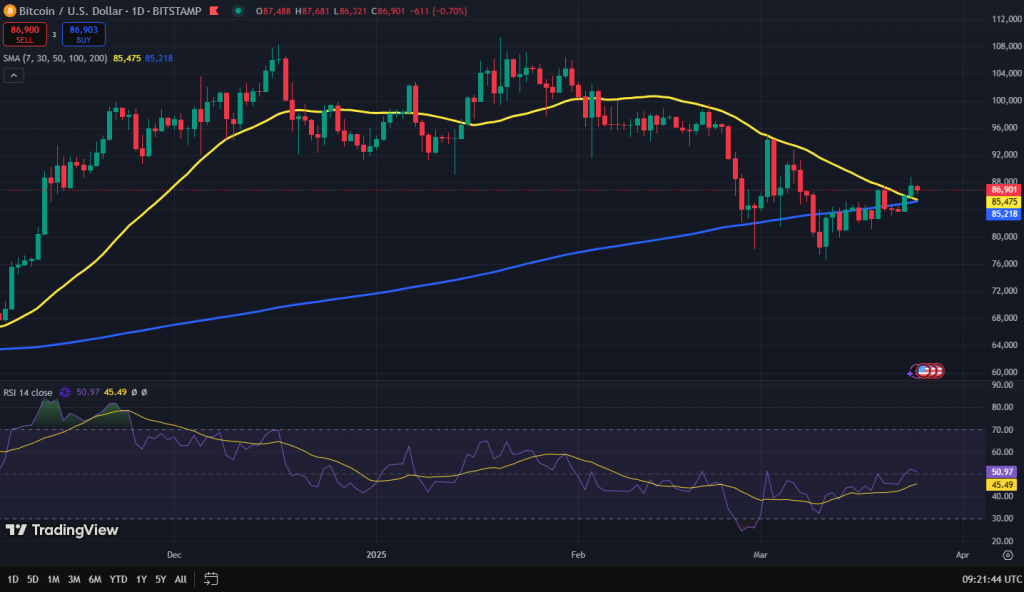This screenshot has height=592, width=1024.
Task: Select the 5D time range
Action: click(x=33, y=579)
